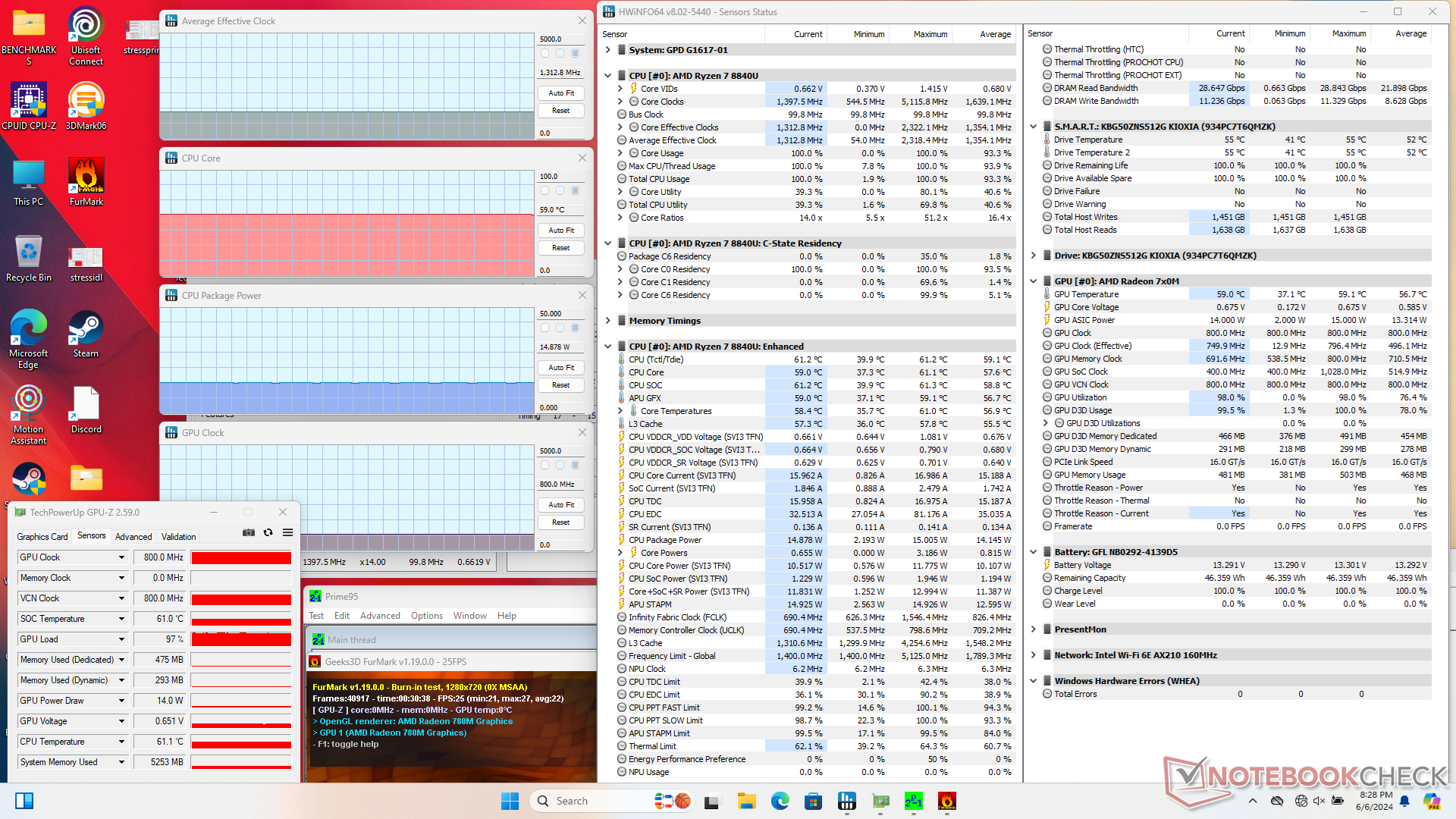Click the FurMark icon in the taskbar
This screenshot has height=819, width=1456.
click(946, 801)
